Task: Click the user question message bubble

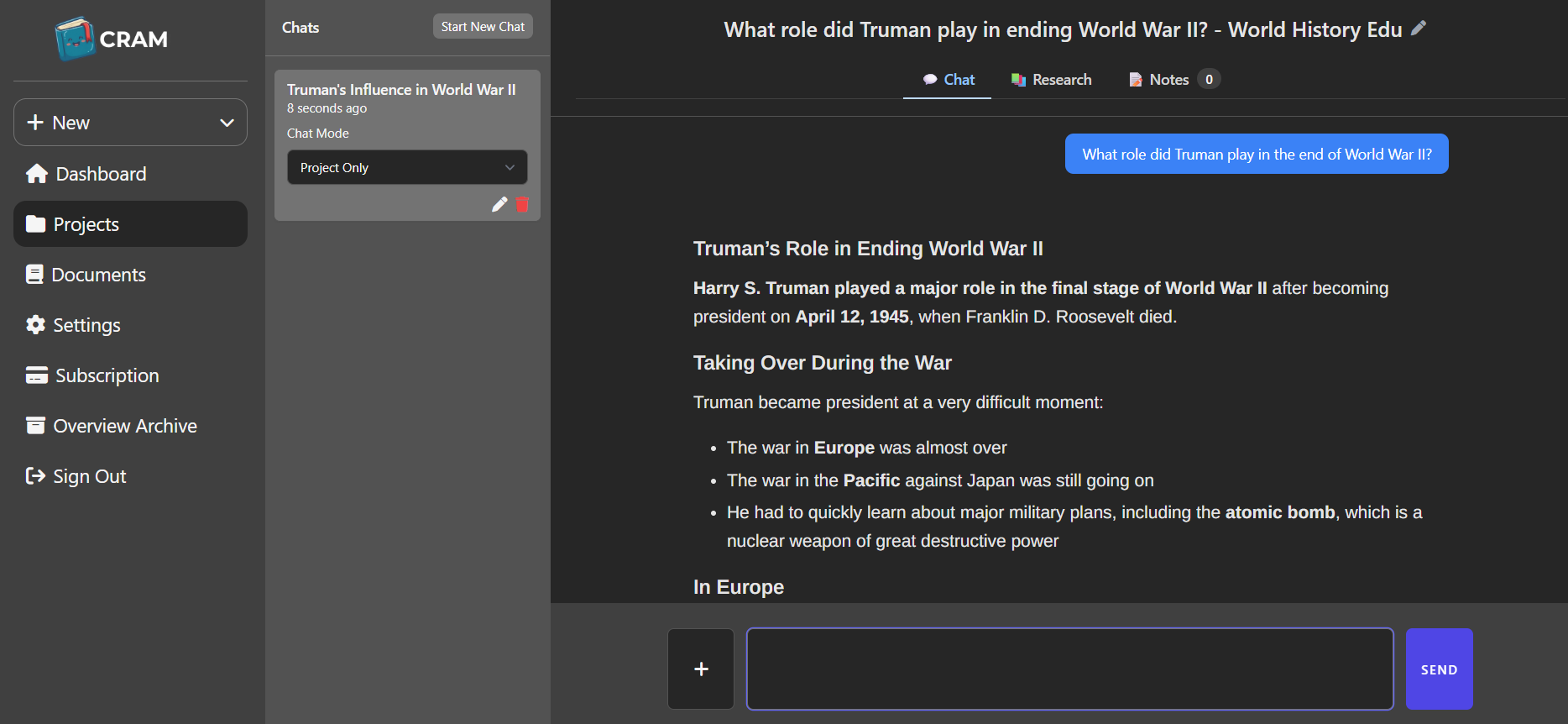Action: (1257, 154)
